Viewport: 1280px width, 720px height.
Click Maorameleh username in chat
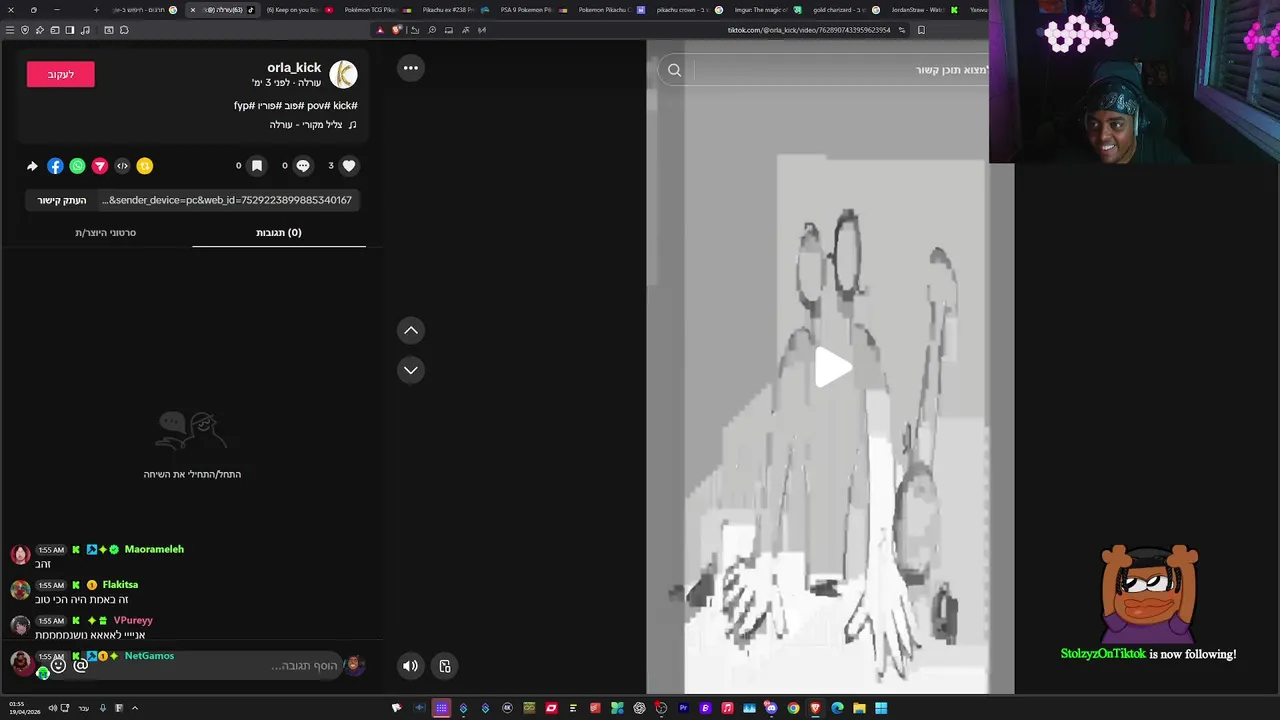[x=154, y=549]
